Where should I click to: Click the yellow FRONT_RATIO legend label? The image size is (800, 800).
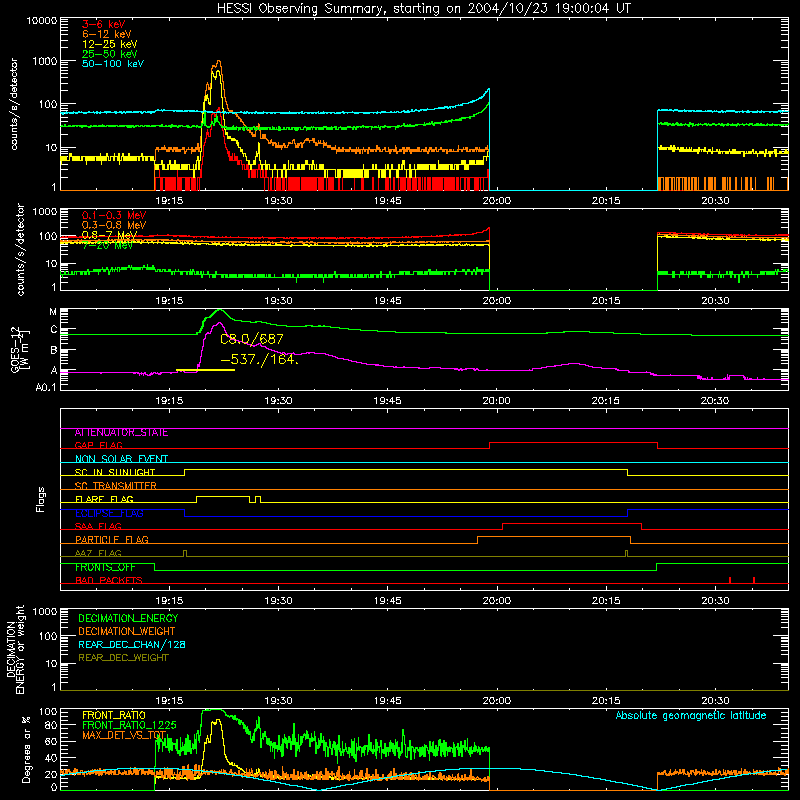[x=114, y=715]
